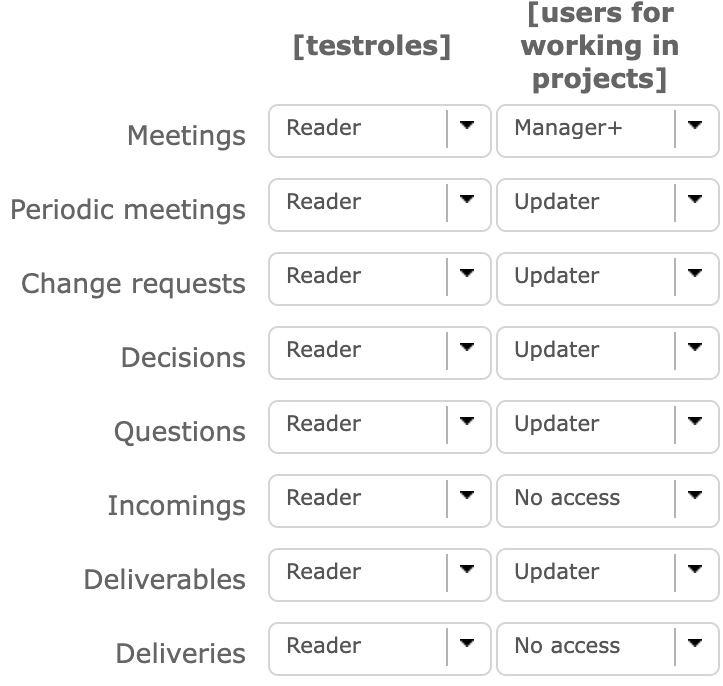Open Incomings testroles Reader dropdown

[379, 500]
